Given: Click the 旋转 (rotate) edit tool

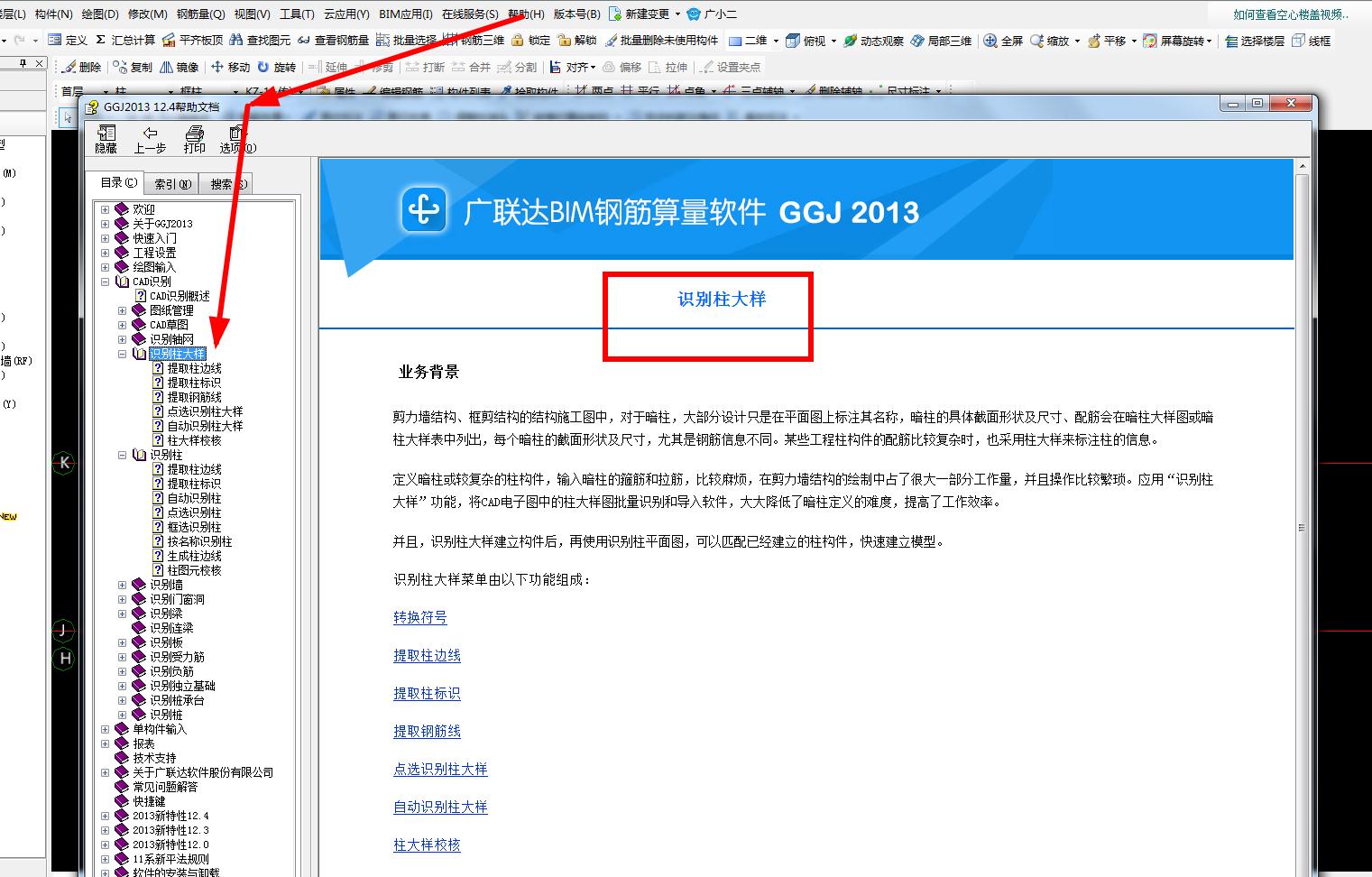Looking at the screenshot, I should [x=276, y=67].
